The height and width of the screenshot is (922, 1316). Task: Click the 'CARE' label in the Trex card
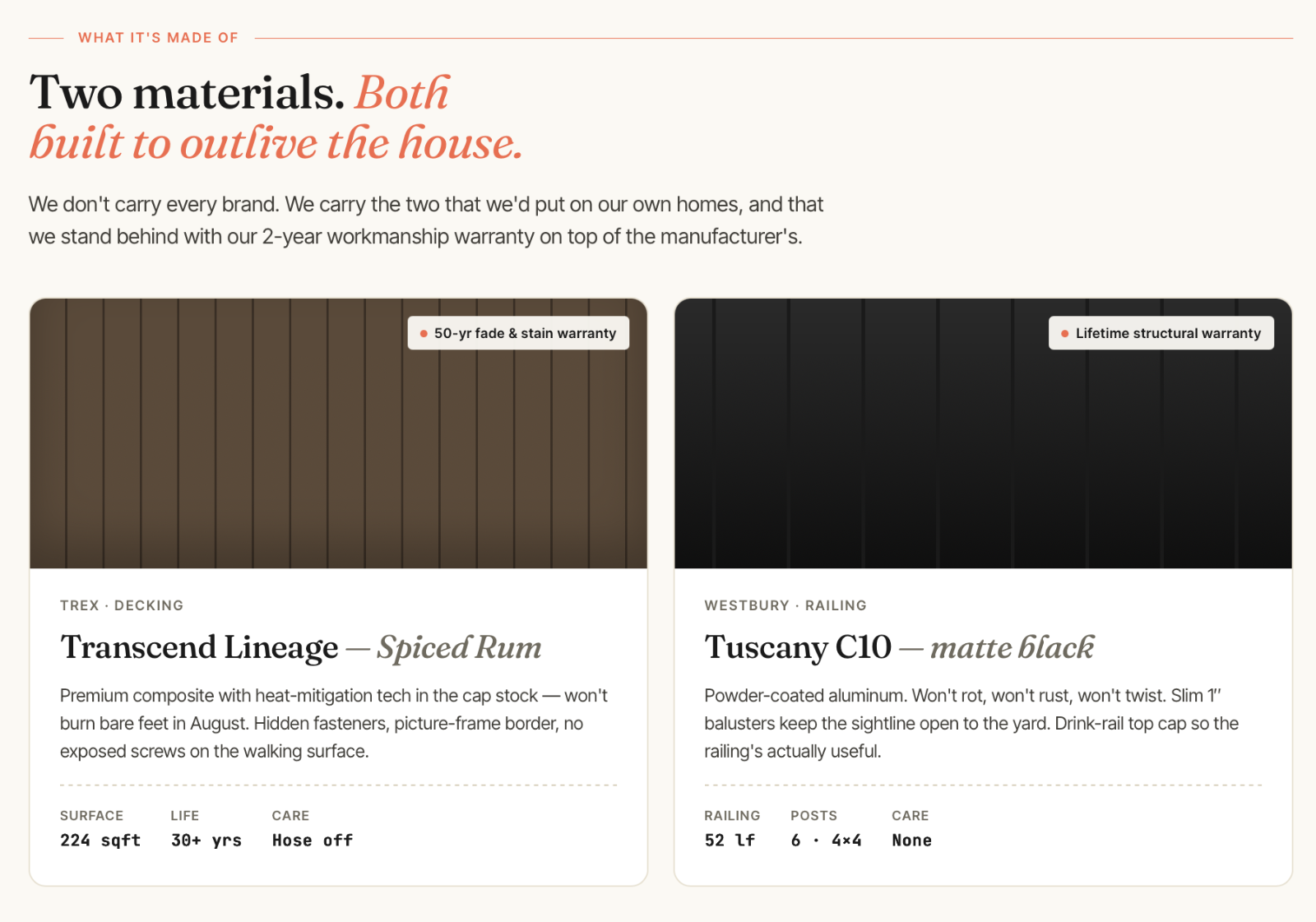290,816
